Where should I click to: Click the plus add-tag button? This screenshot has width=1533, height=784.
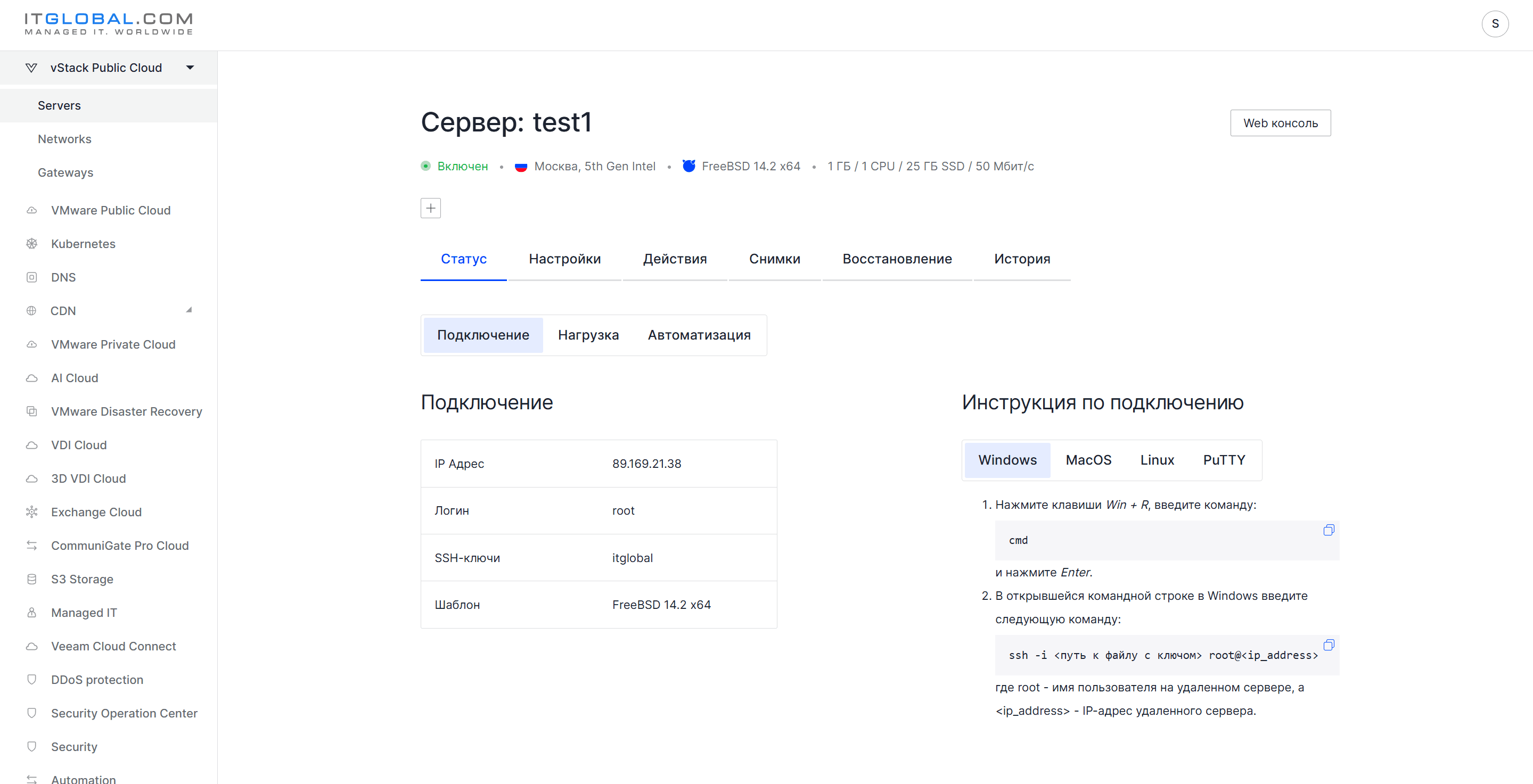click(x=430, y=208)
